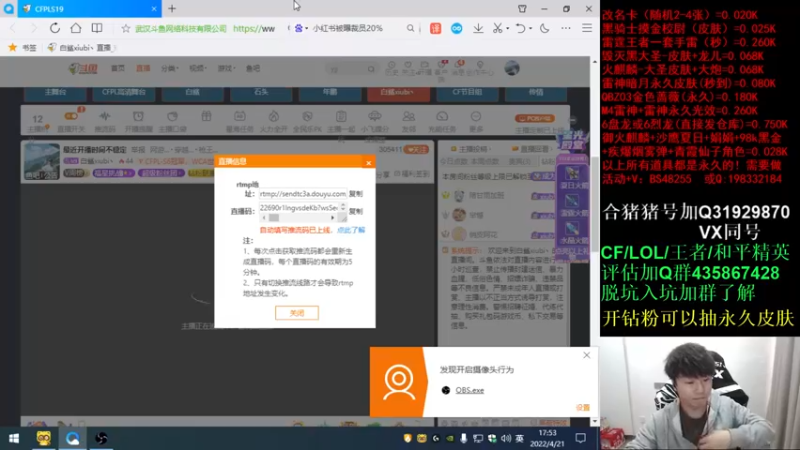800x450 pixels.
Task: Bookmark this page with the star icon
Action: pyautogui.click(x=126, y=29)
